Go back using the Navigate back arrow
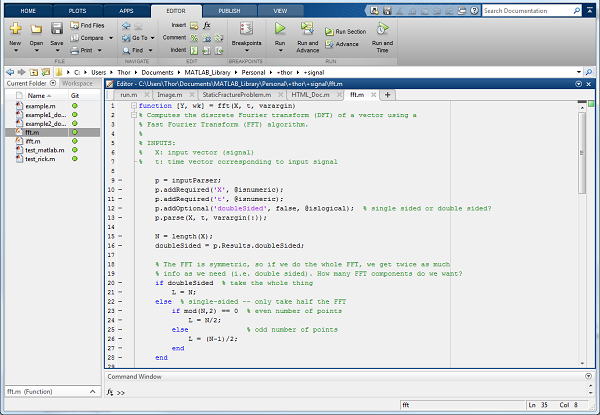This screenshot has width=600, height=415. click(x=126, y=26)
